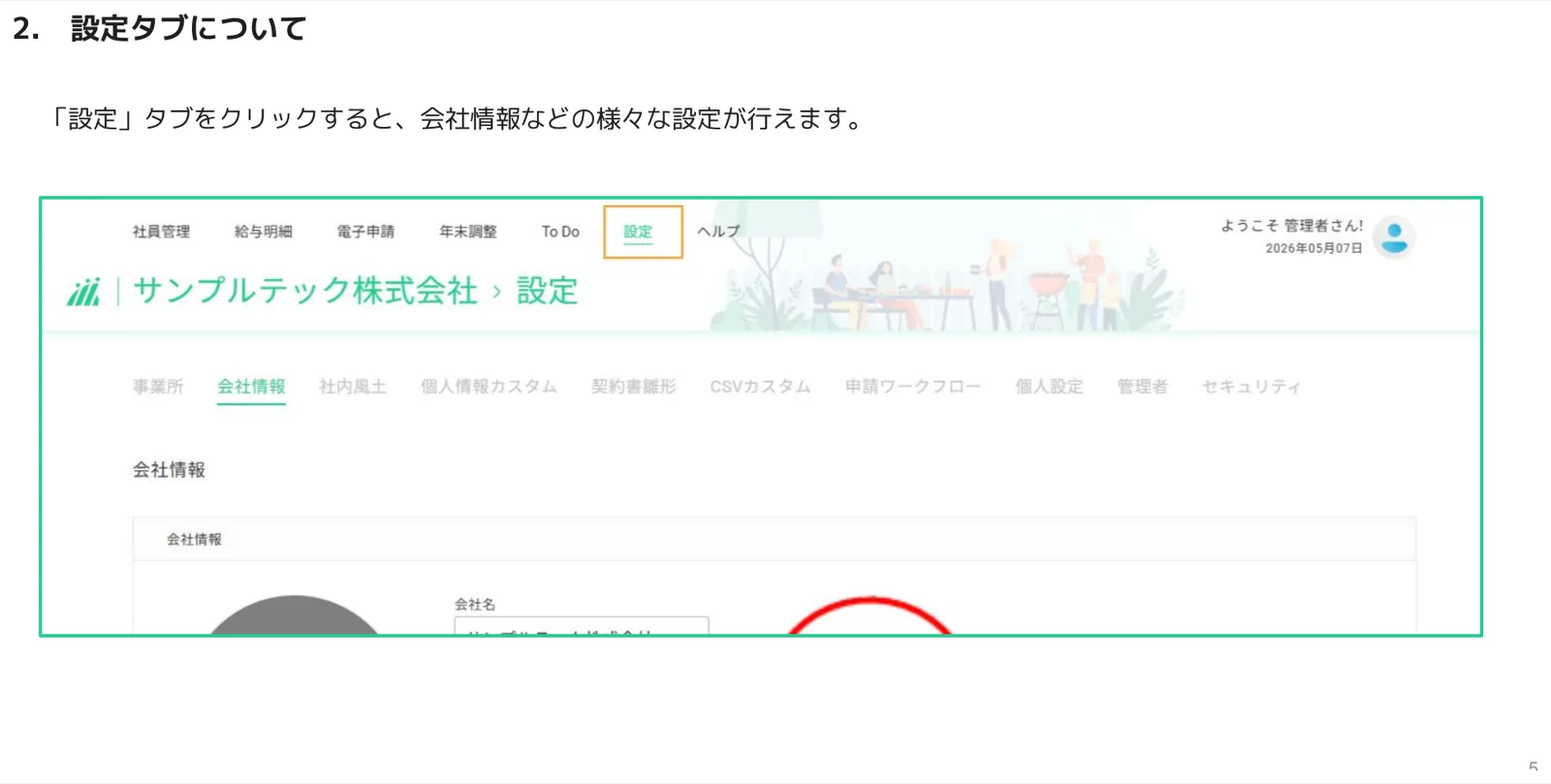Screen dimensions: 1551x784
Task: Open the To Do menu
Action: [x=560, y=232]
